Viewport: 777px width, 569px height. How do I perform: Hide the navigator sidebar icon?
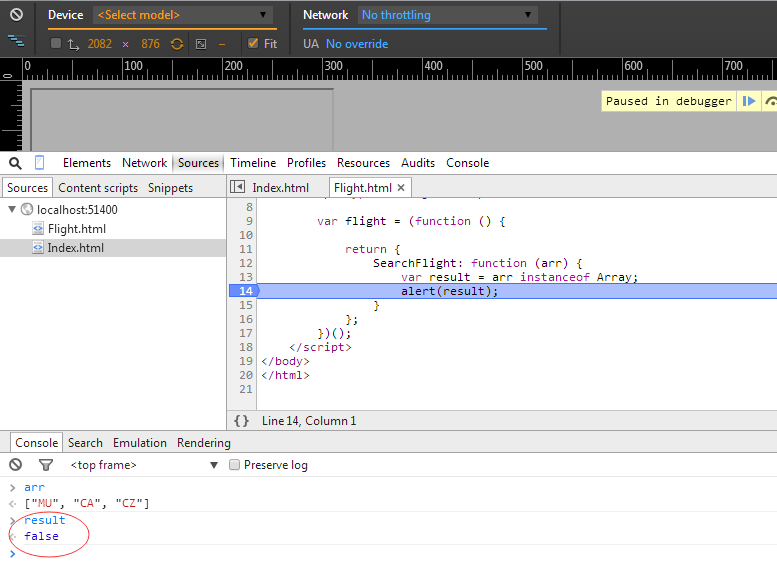pyautogui.click(x=237, y=187)
